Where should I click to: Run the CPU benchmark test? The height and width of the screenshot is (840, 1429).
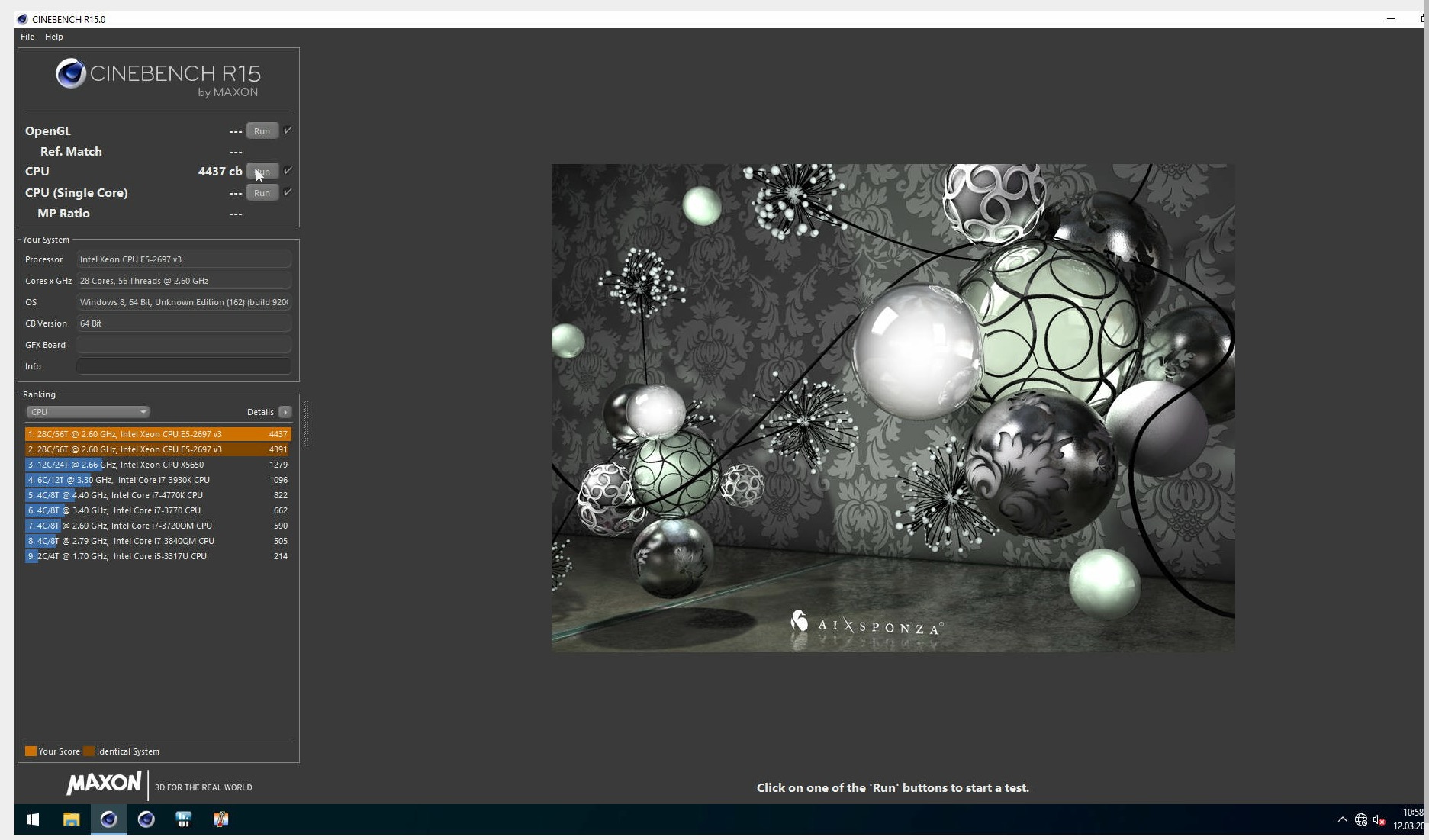(x=262, y=172)
